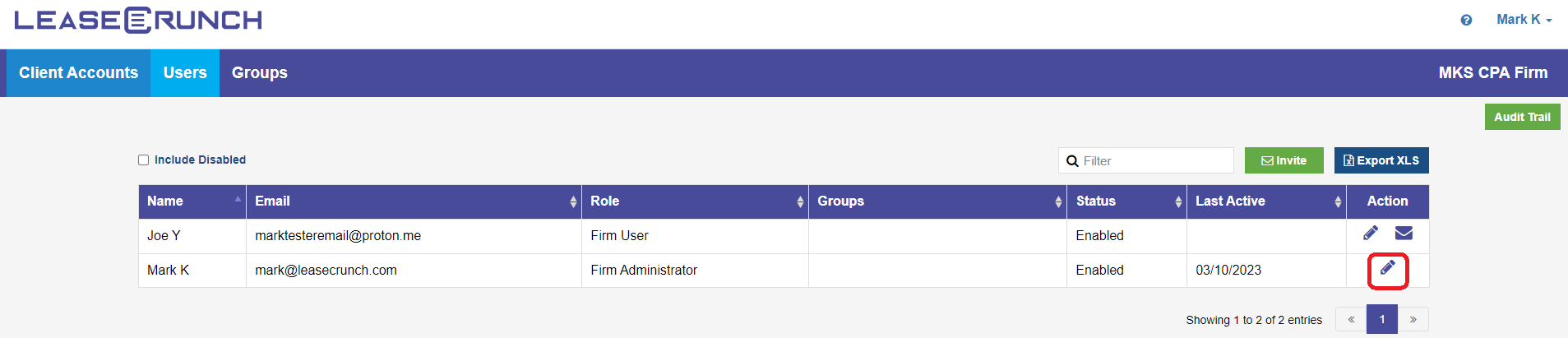1568x338 pixels.
Task: Select the Users tab
Action: coord(185,73)
